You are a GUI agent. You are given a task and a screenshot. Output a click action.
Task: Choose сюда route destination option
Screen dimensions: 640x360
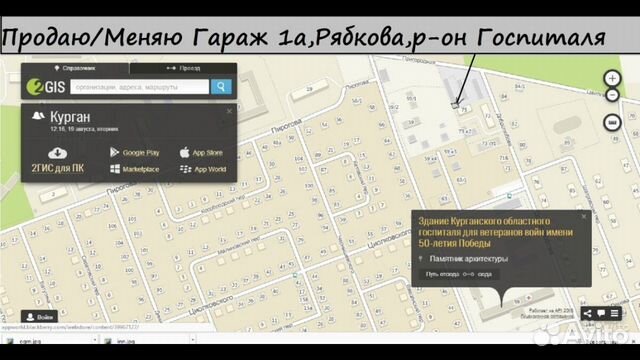click(484, 274)
